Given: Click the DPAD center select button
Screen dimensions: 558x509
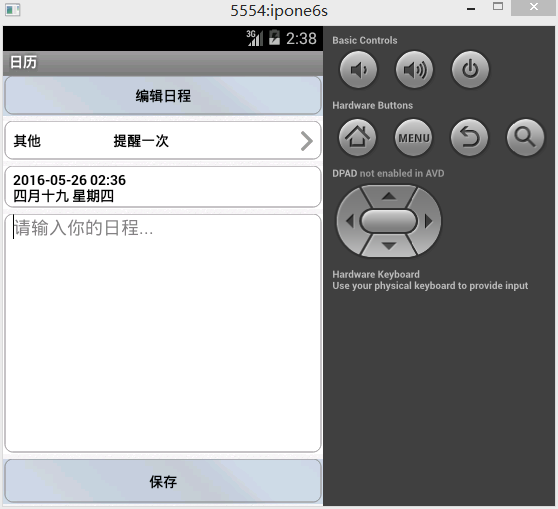Looking at the screenshot, I should (x=389, y=221).
